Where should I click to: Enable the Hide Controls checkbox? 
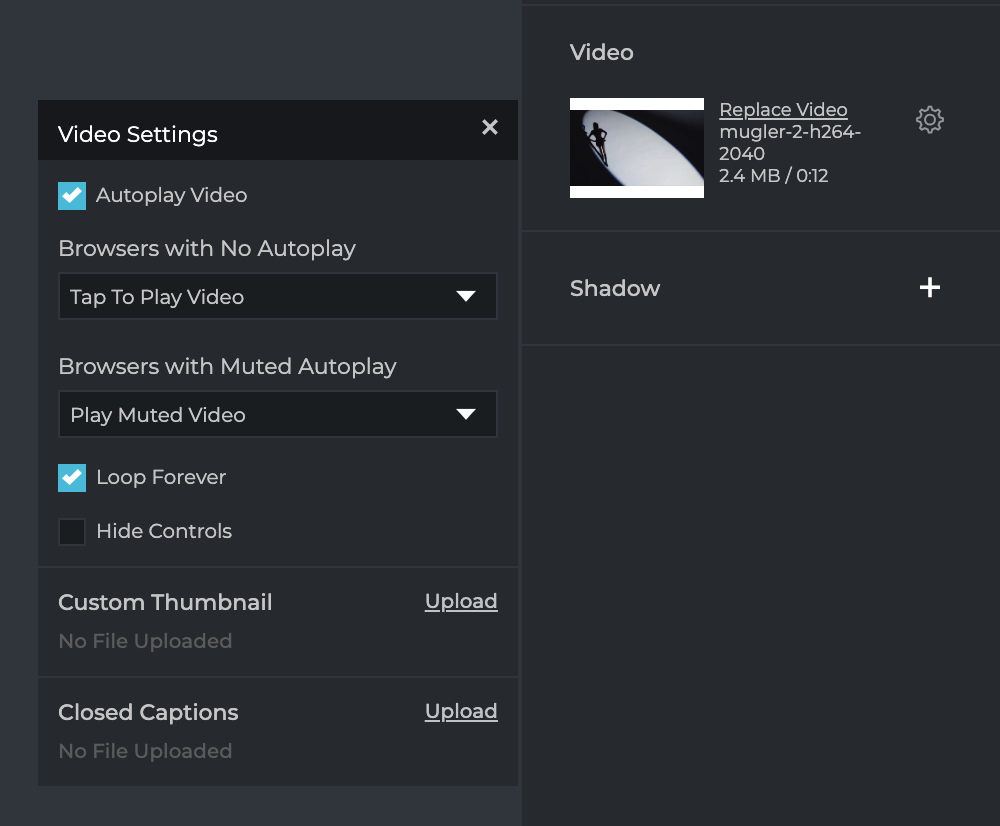(x=72, y=531)
